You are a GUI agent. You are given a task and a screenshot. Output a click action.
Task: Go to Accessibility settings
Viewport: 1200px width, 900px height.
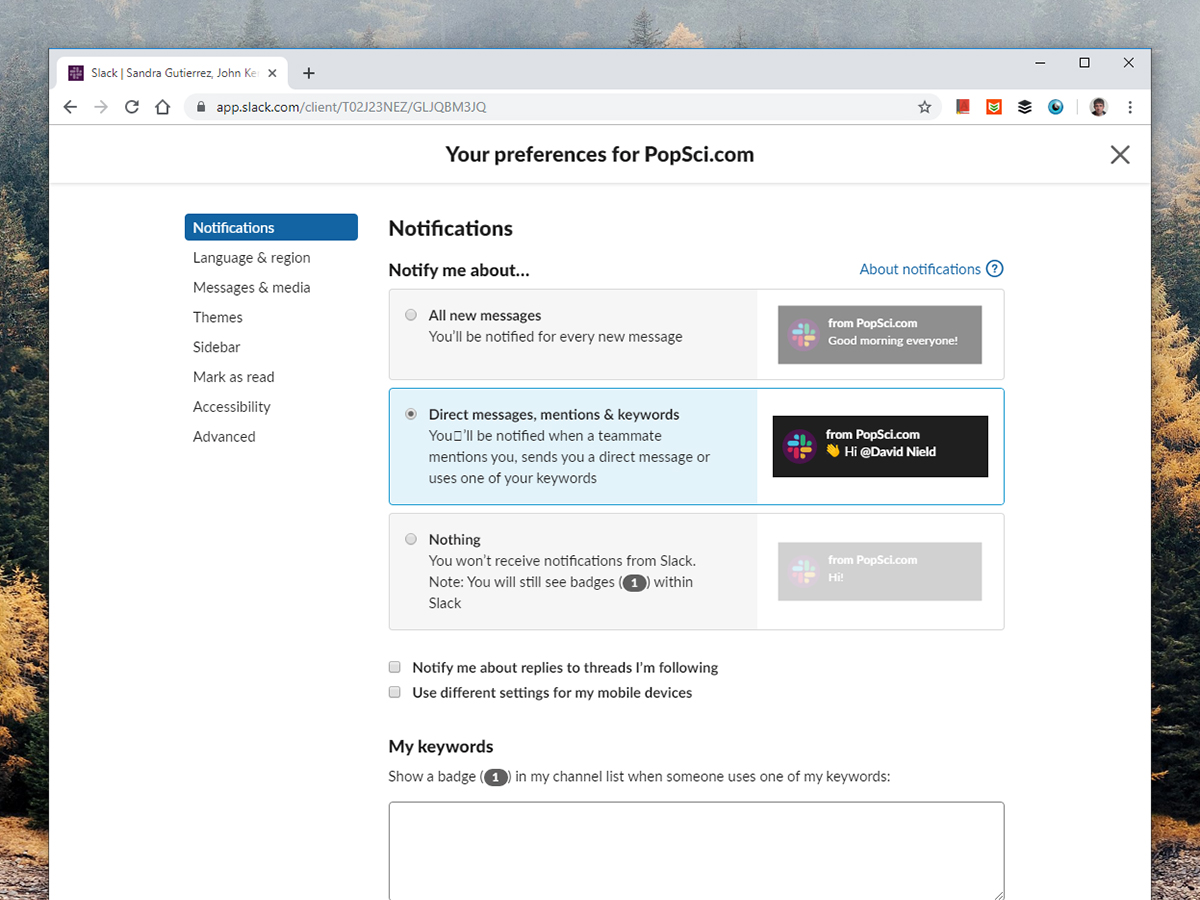pyautogui.click(x=231, y=407)
